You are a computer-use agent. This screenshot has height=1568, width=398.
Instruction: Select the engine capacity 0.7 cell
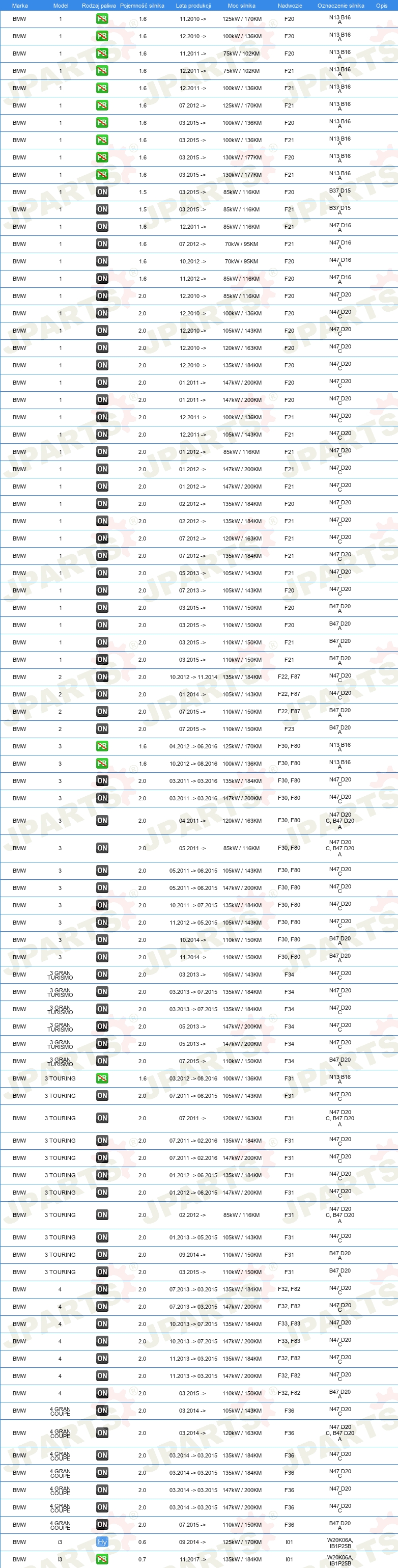(142, 1559)
